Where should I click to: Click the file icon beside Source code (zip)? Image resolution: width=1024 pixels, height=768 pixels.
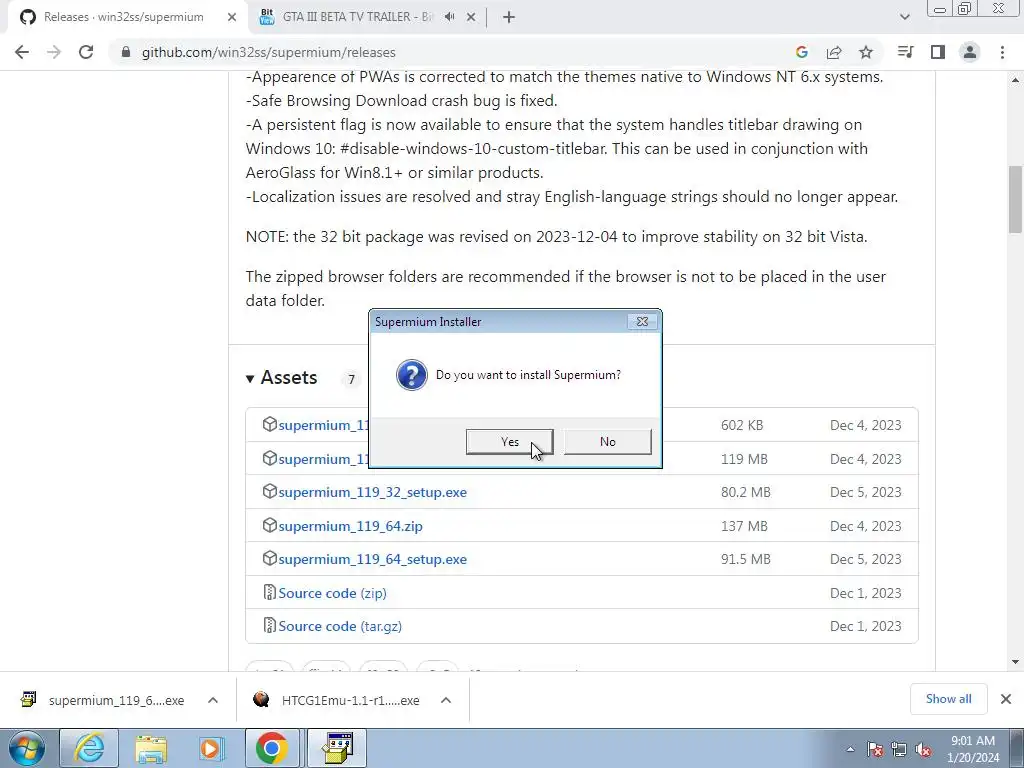click(x=270, y=592)
